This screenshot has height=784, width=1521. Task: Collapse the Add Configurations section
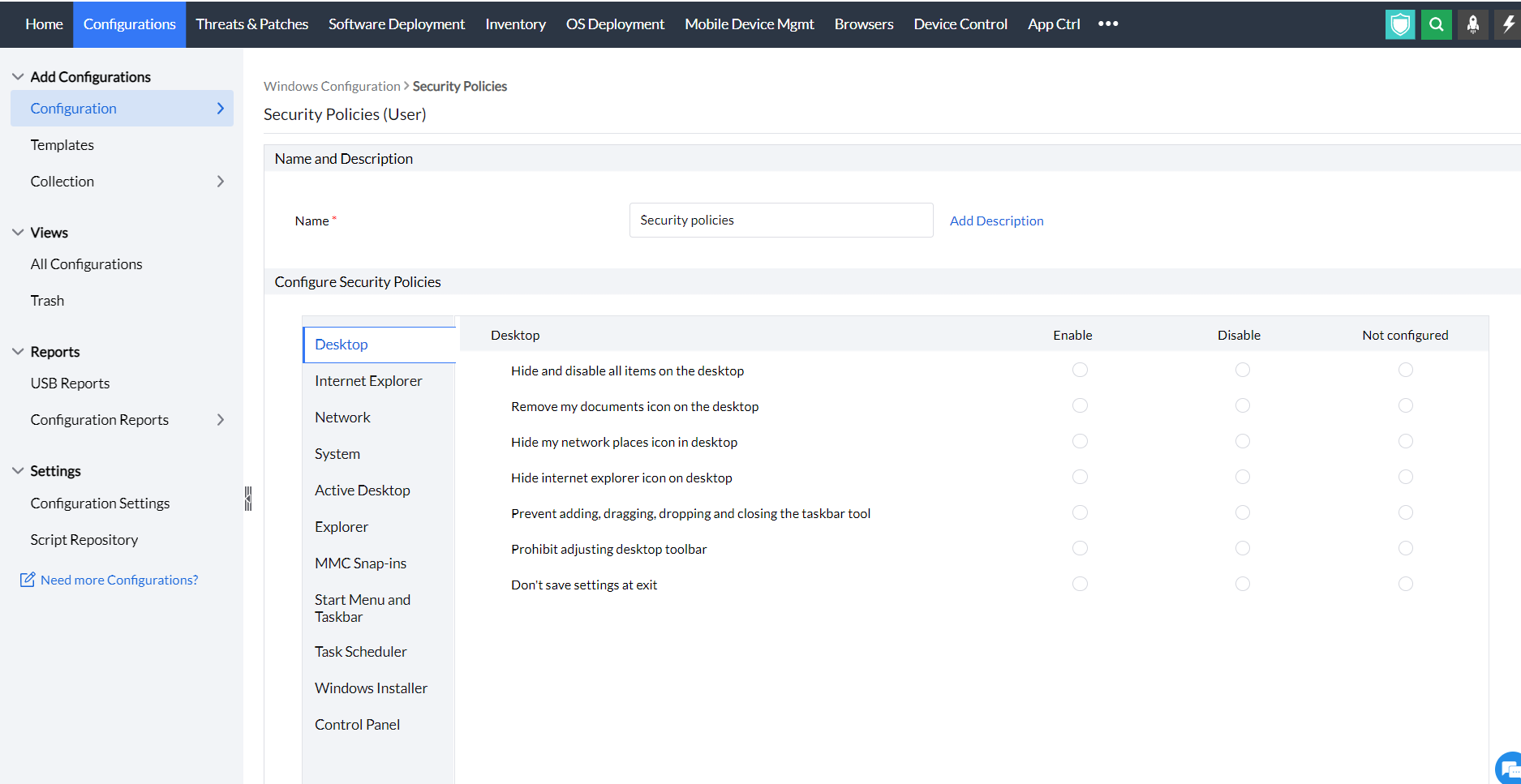point(18,77)
